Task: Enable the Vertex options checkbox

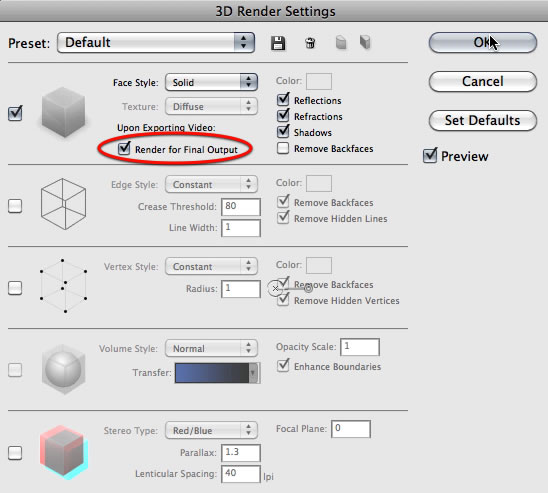Action: [x=15, y=288]
